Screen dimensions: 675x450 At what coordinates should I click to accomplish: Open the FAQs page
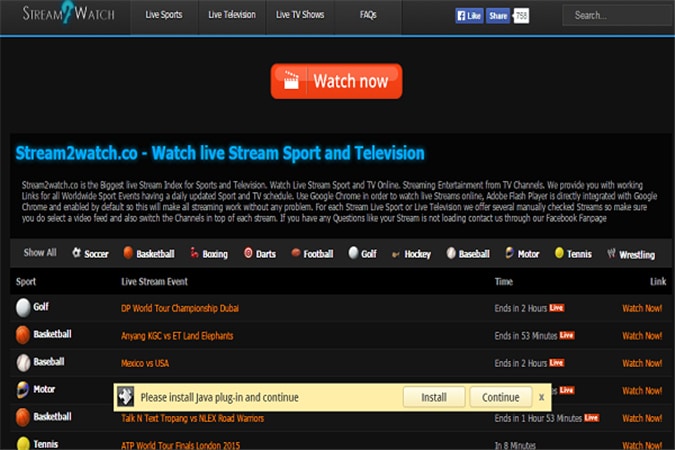coord(368,15)
